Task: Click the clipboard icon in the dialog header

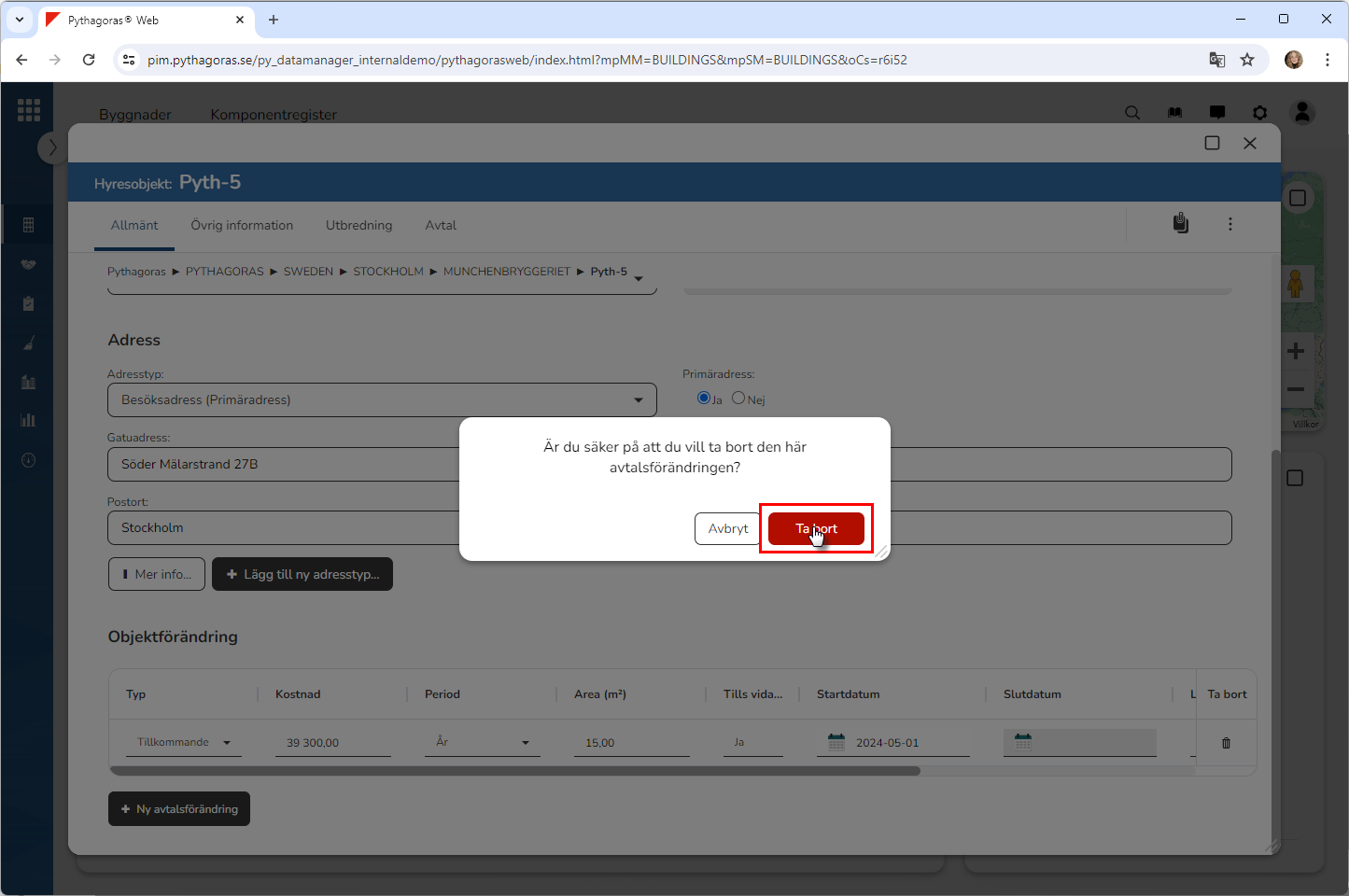Action: (1181, 224)
